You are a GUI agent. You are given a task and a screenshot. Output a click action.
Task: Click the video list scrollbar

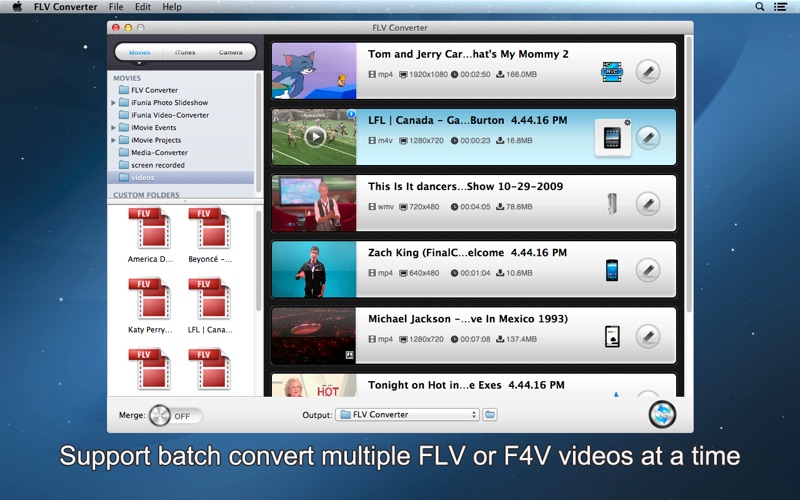click(689, 174)
